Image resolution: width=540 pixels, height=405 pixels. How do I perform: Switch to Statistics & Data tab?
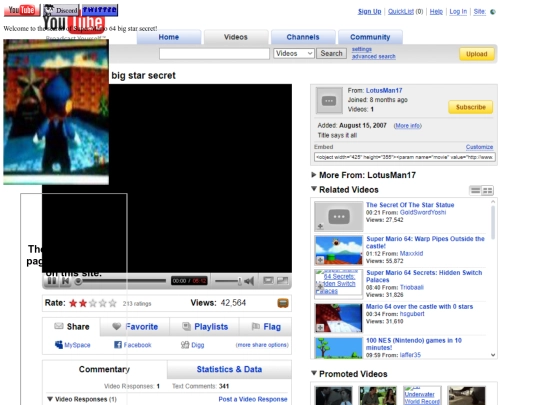[229, 369]
